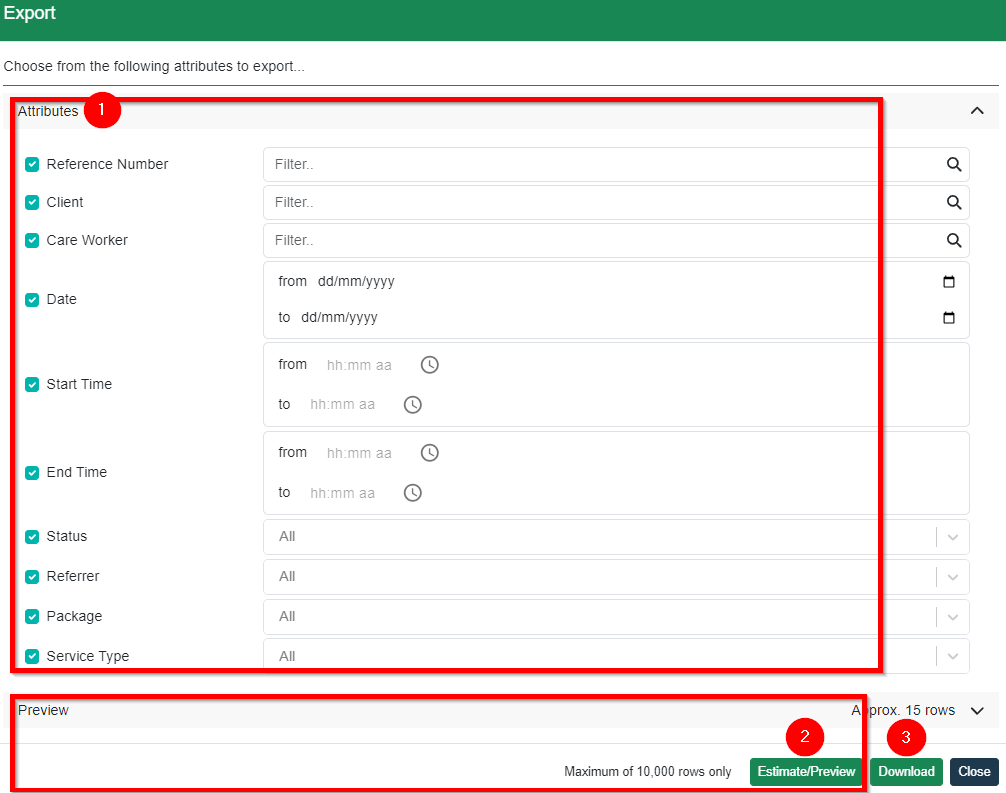1006x793 pixels.
Task: Search the Care Worker filter
Action: coord(953,240)
